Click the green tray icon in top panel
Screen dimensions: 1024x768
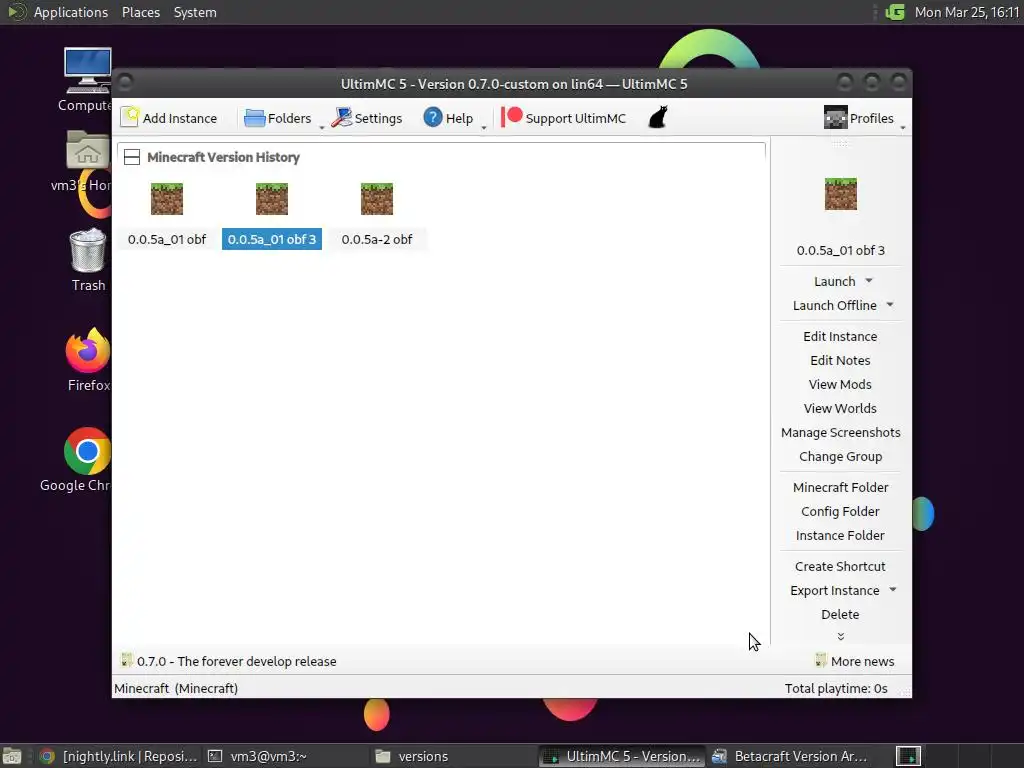[895, 12]
